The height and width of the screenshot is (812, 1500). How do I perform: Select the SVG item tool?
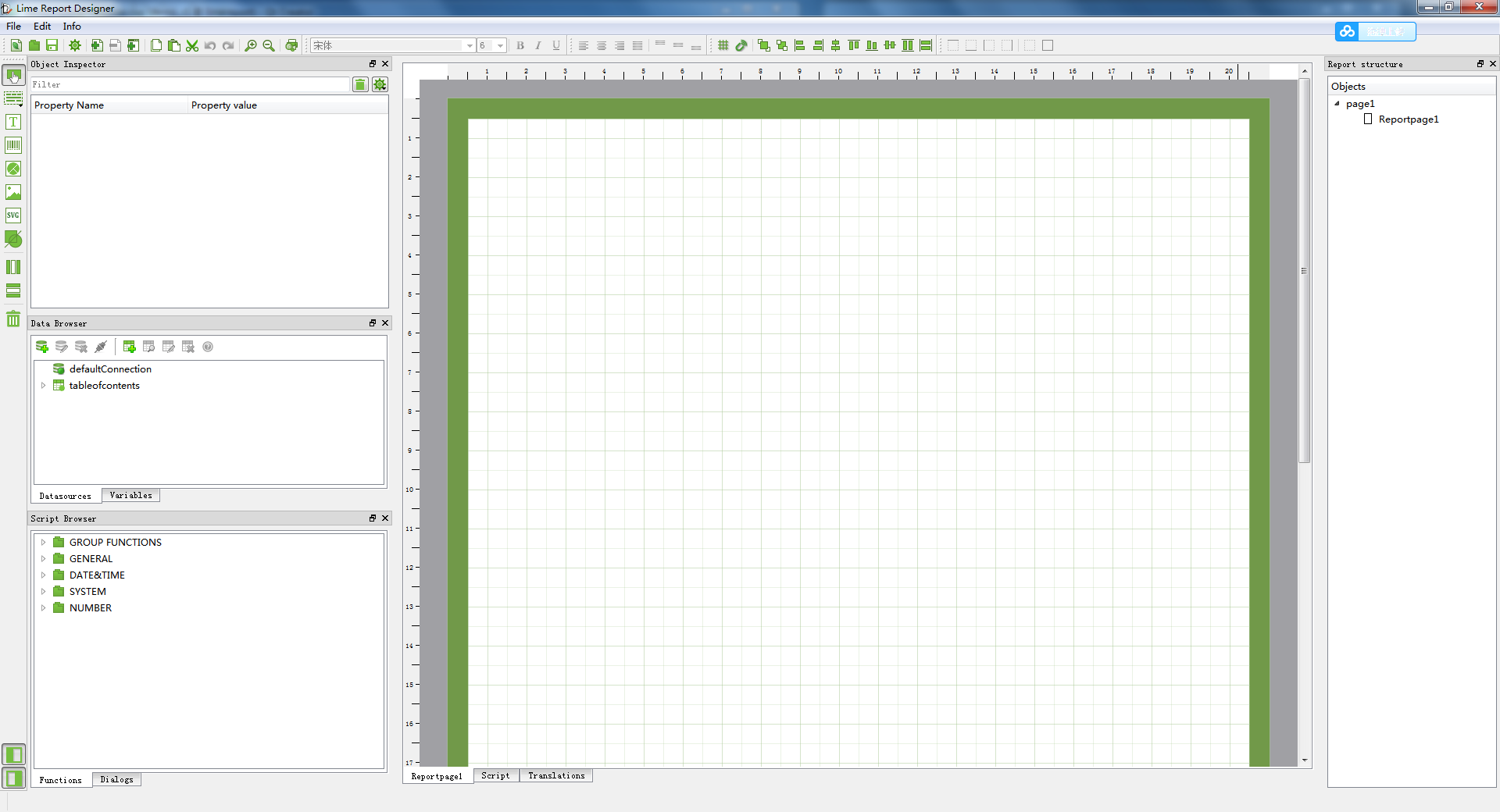pyautogui.click(x=13, y=215)
